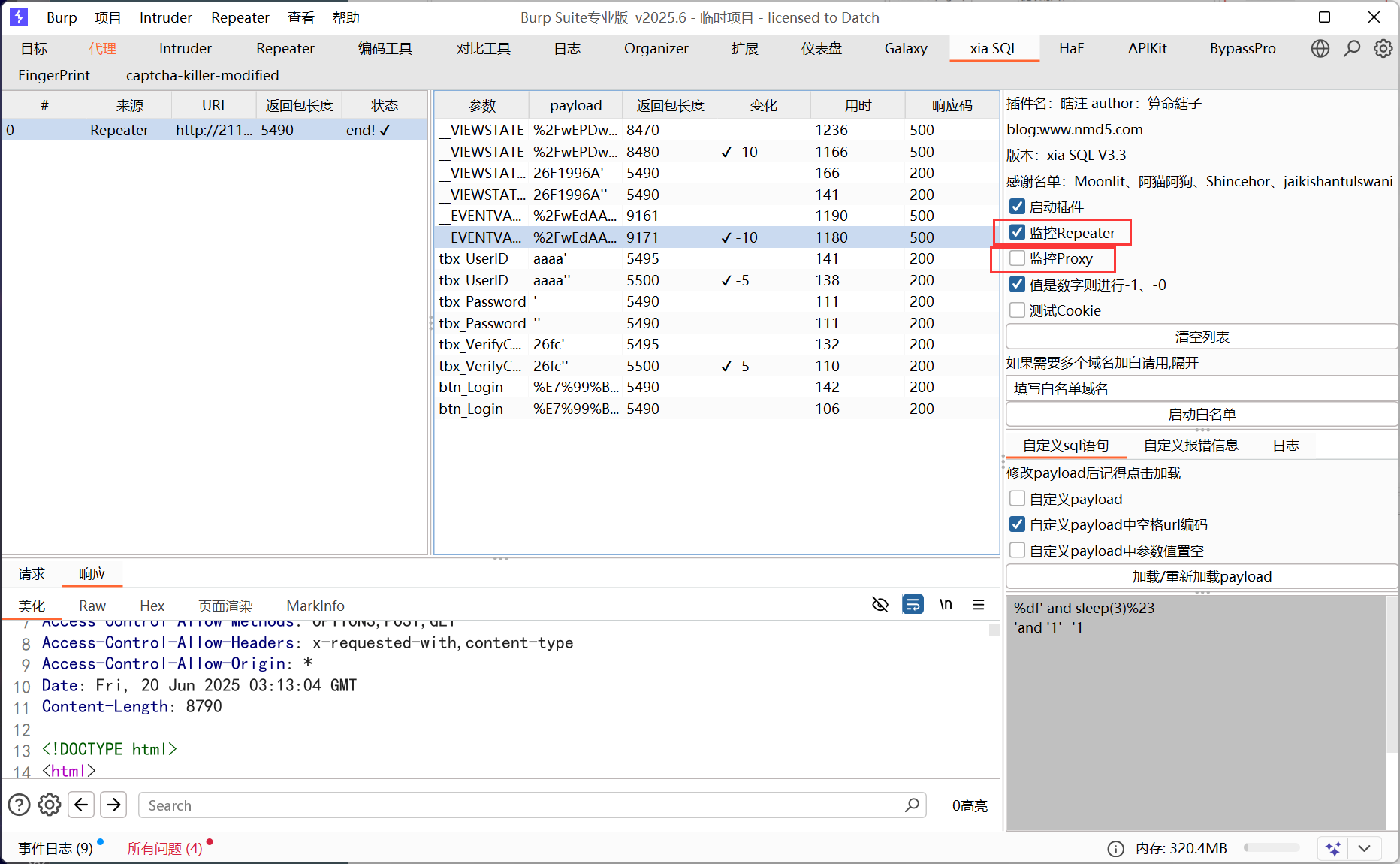The height and width of the screenshot is (864, 1400).
Task: Select the tbx_UserID row with payload aaaa'
Action: [717, 259]
